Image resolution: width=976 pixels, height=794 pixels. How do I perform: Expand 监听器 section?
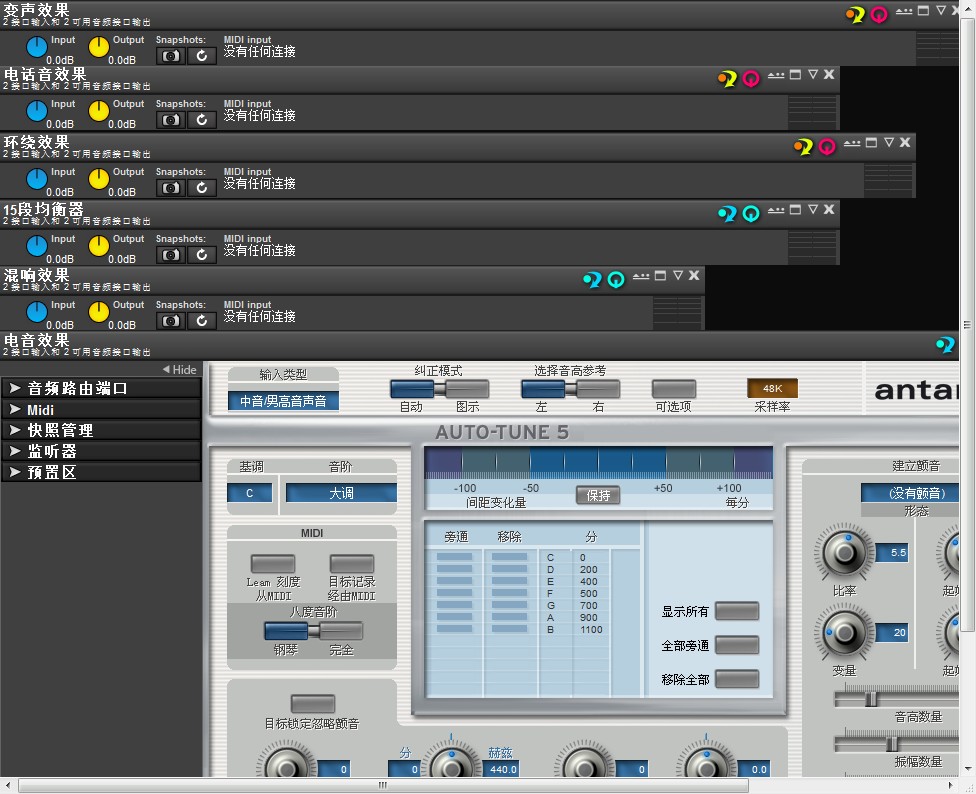[101, 451]
